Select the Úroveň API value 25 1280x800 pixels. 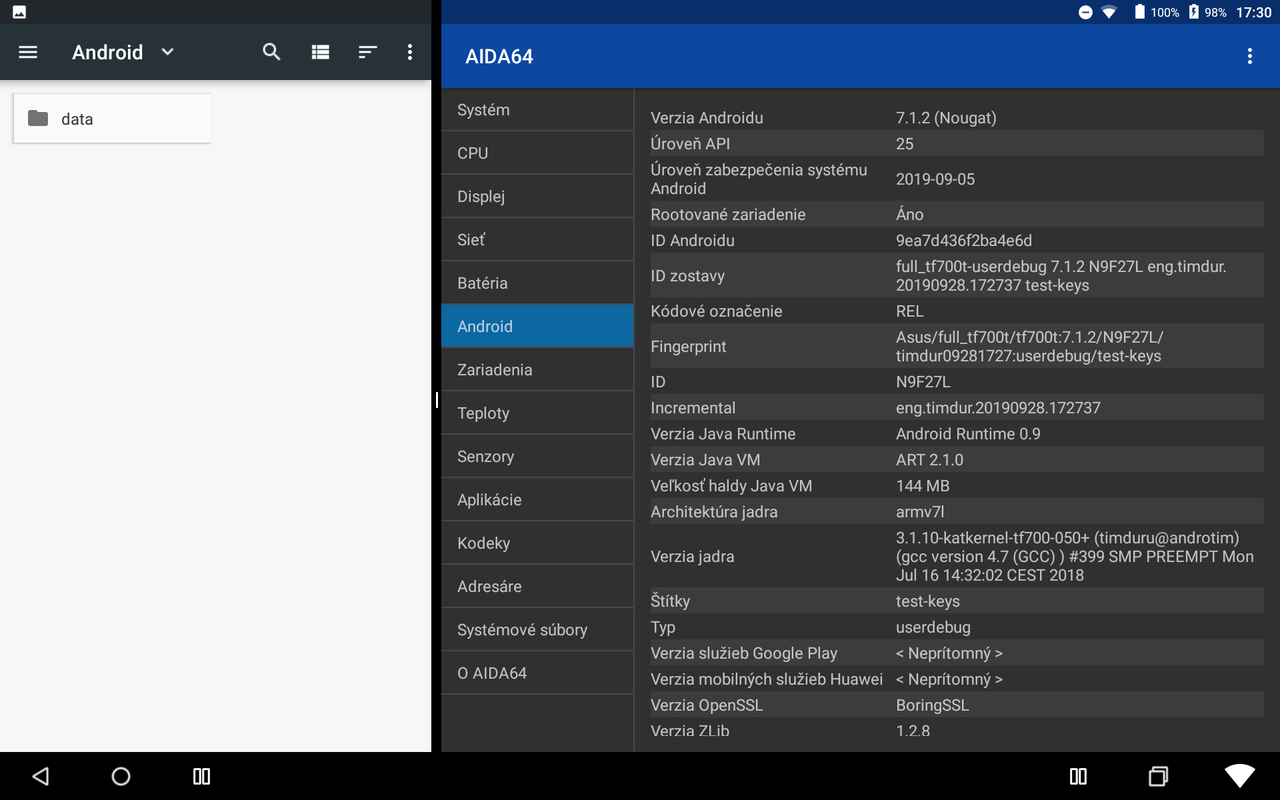click(x=905, y=144)
